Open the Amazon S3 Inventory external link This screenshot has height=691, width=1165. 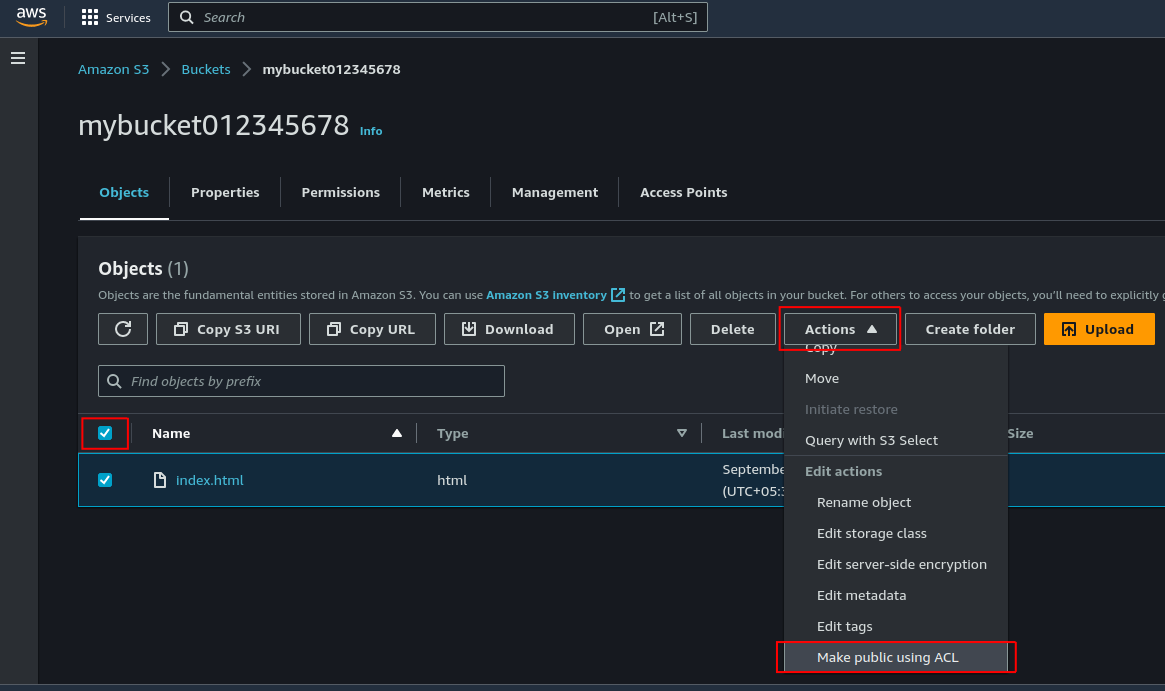coord(555,295)
